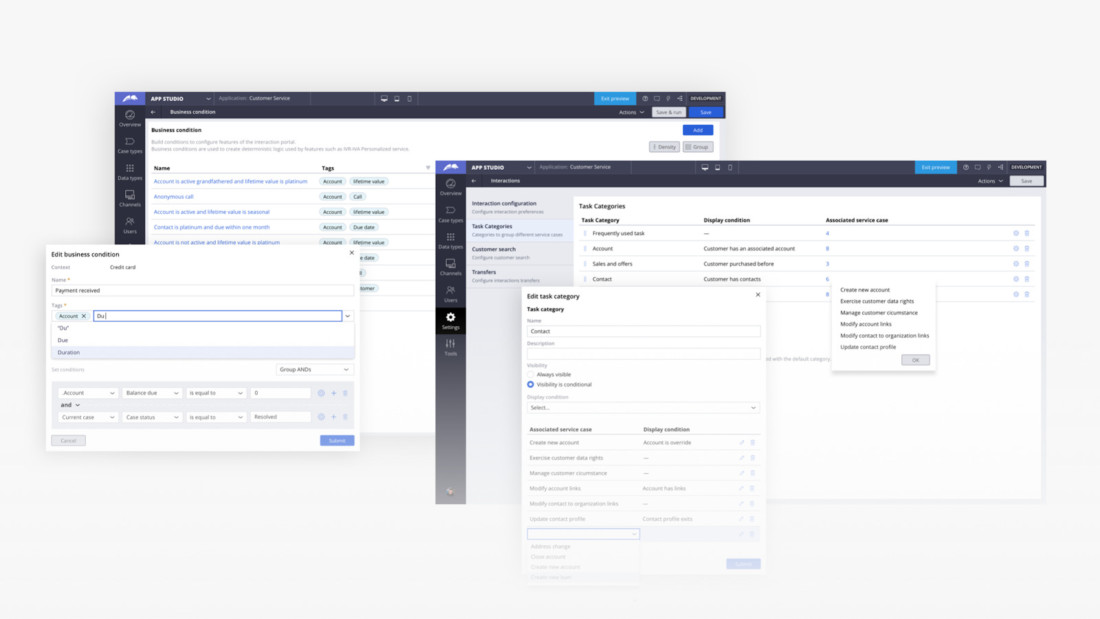Select the Always visible radio button
The image size is (1100, 619).
(x=531, y=374)
